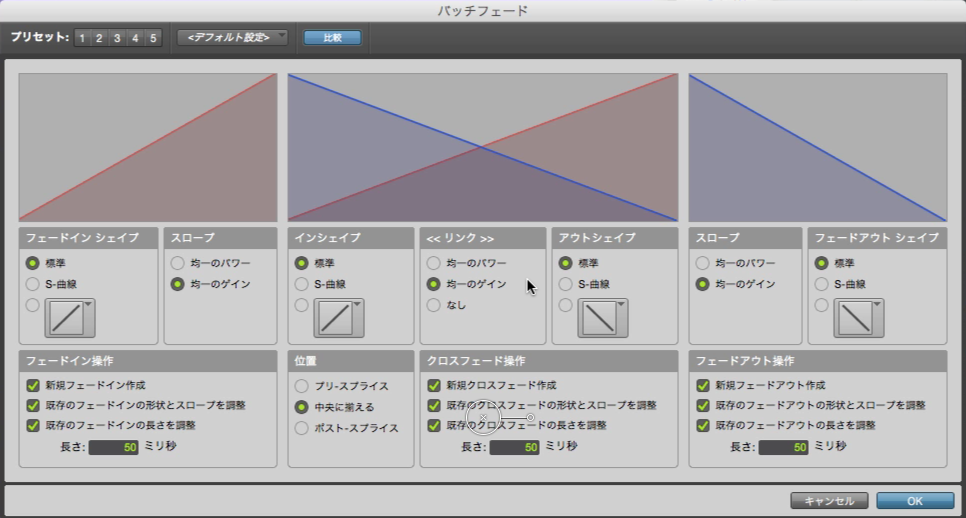This screenshot has width=966, height=518.
Task: Click the crossfade 長さ field
Action: click(514, 447)
